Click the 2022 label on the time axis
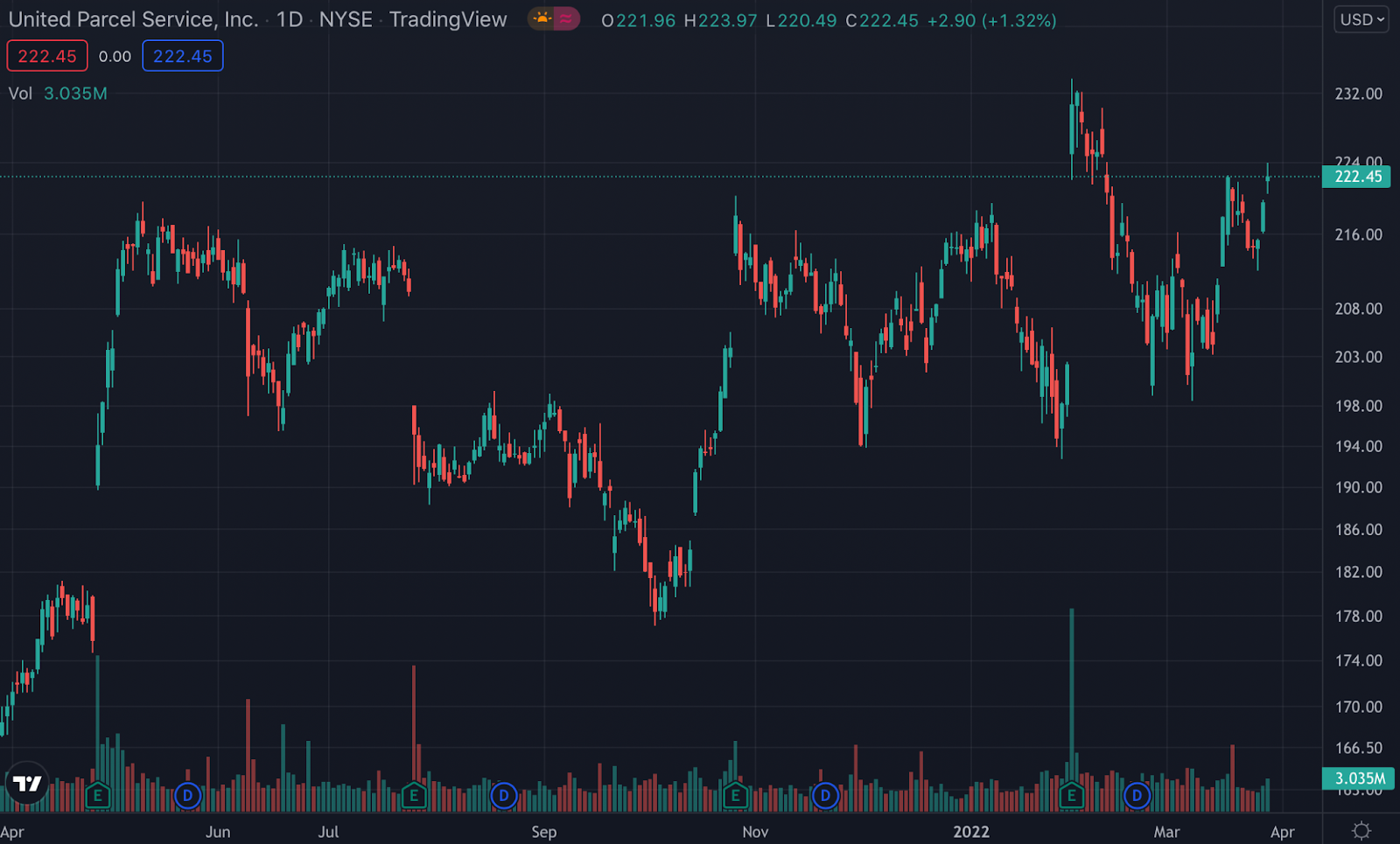 971,832
